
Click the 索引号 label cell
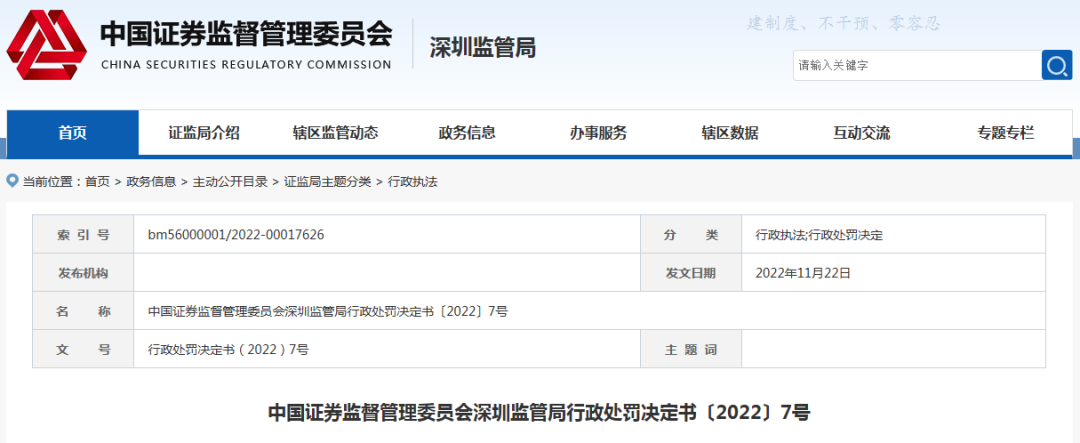(x=83, y=235)
